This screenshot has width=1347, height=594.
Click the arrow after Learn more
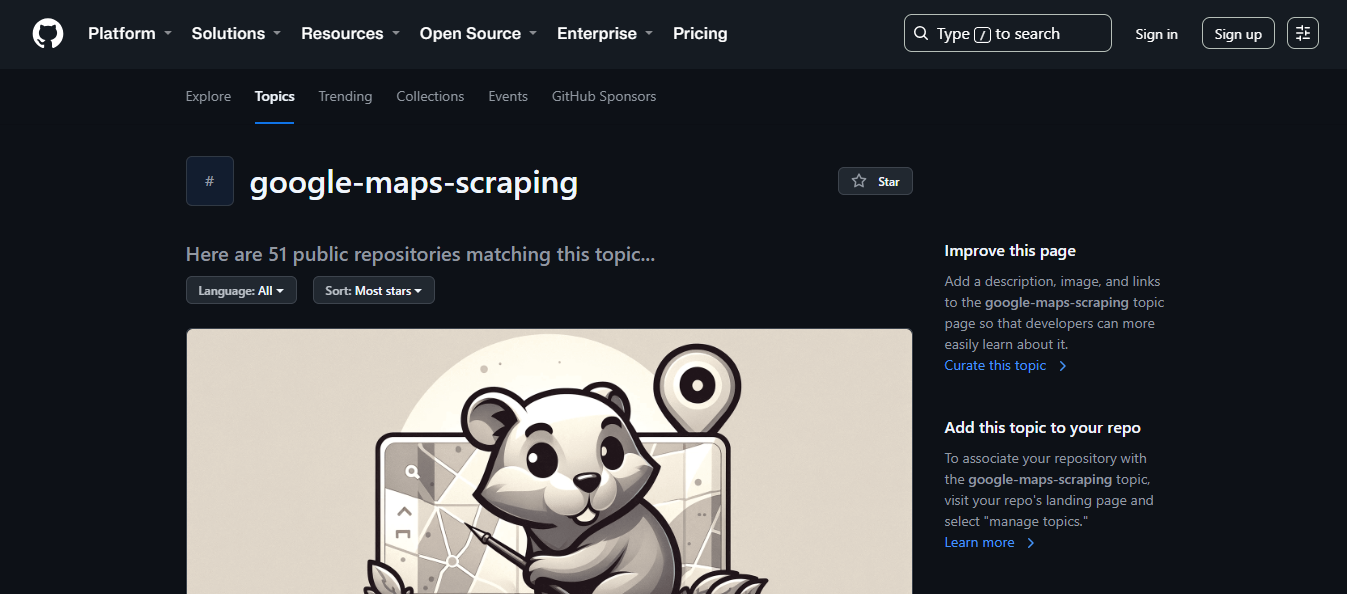(x=1031, y=543)
